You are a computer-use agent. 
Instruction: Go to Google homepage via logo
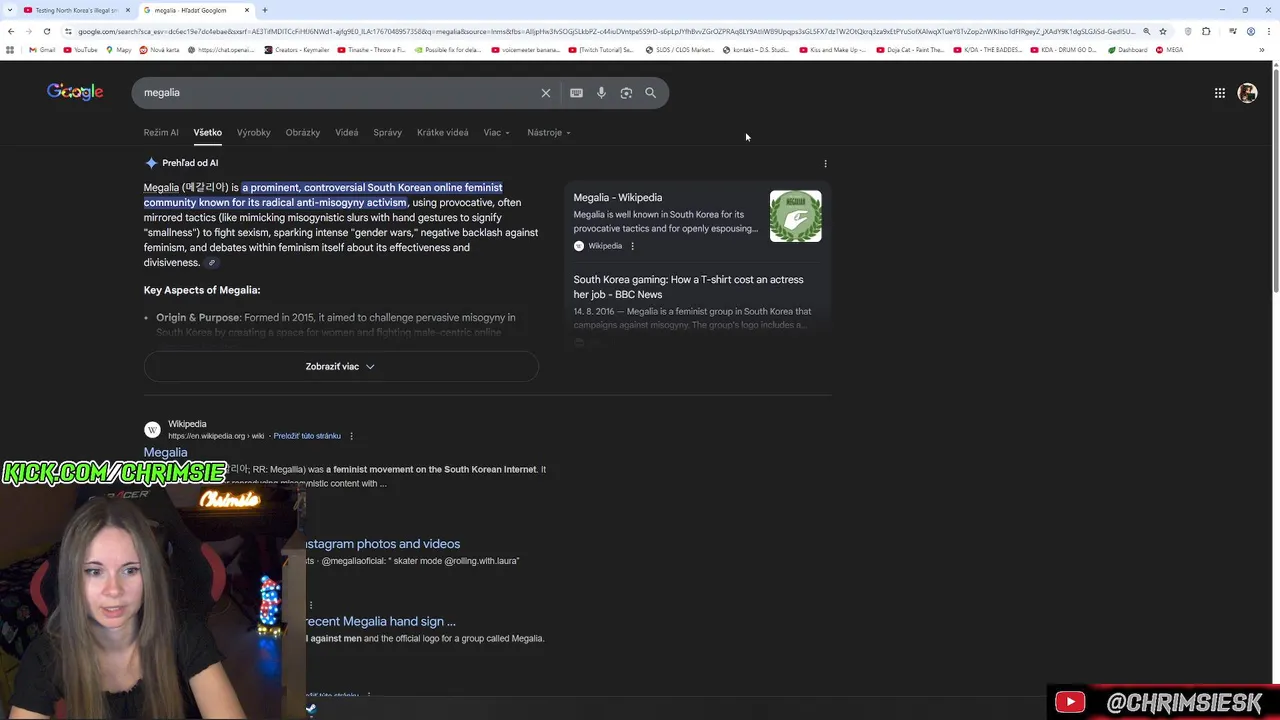pyautogui.click(x=75, y=92)
